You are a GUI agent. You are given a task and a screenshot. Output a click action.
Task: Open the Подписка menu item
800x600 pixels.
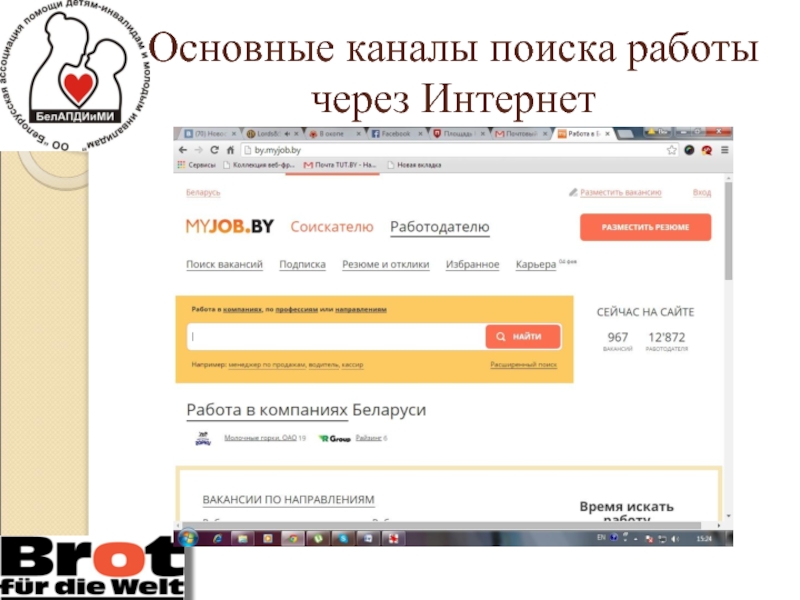(x=303, y=264)
